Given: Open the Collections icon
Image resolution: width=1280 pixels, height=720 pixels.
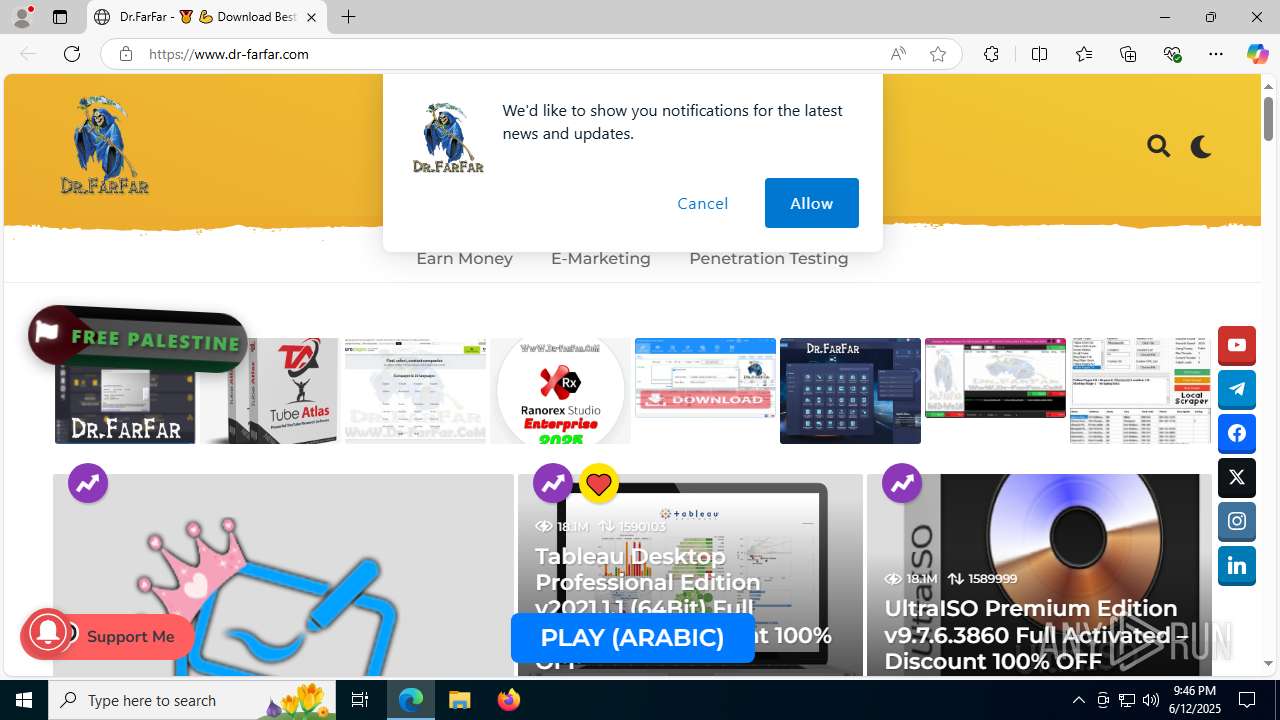Looking at the screenshot, I should [1128, 54].
